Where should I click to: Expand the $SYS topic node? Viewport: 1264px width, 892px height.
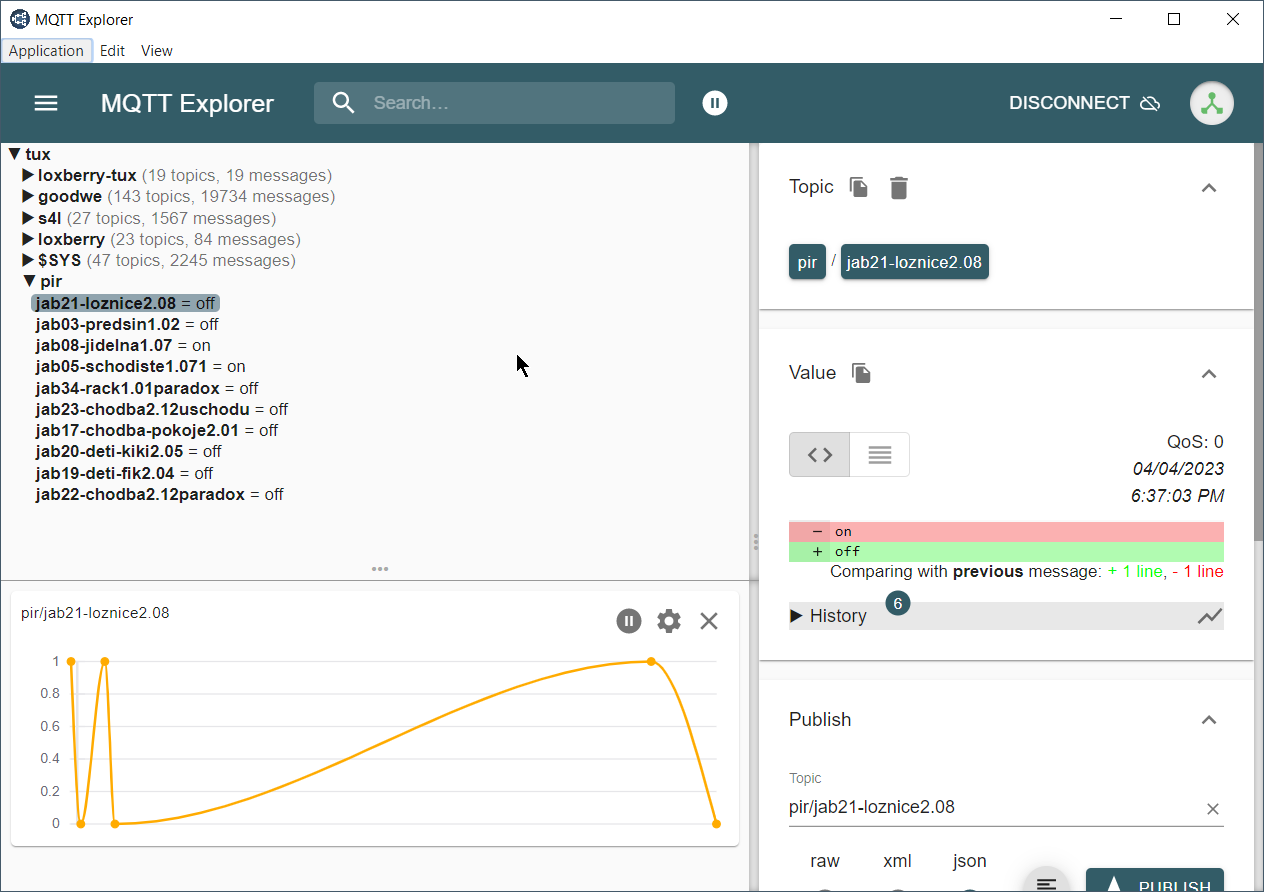click(x=28, y=260)
